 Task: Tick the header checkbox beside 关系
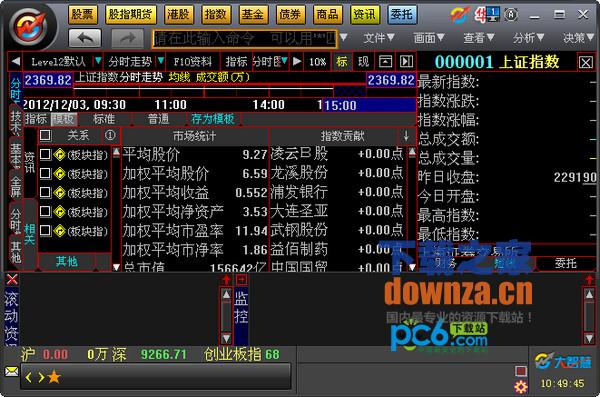45,135
